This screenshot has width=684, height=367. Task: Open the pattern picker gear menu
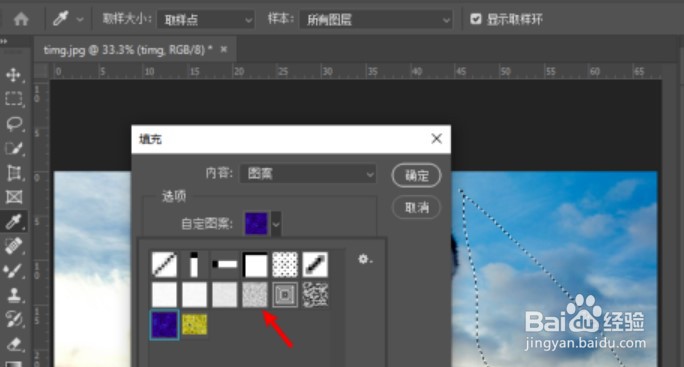[x=365, y=259]
